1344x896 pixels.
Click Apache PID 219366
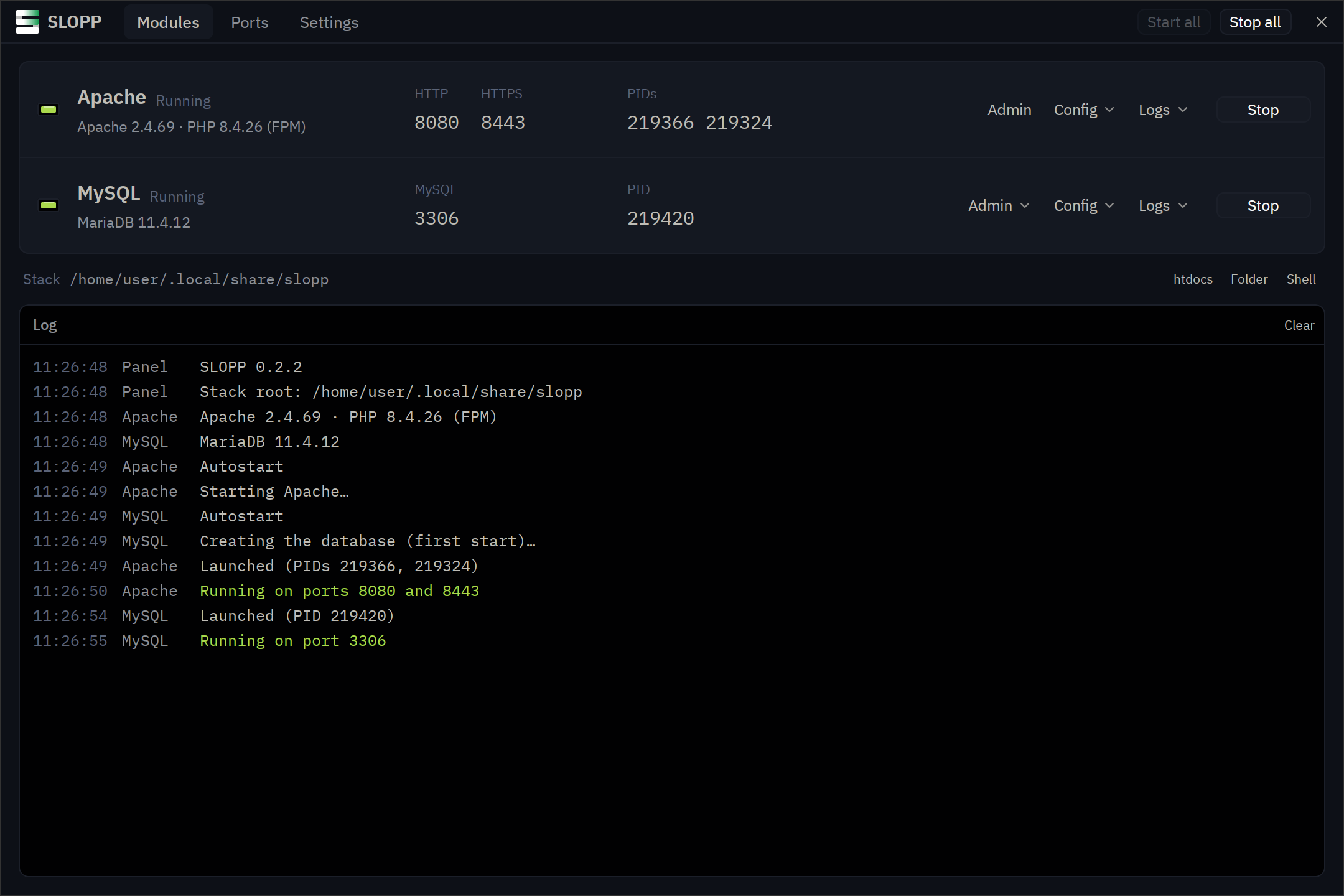(x=660, y=123)
